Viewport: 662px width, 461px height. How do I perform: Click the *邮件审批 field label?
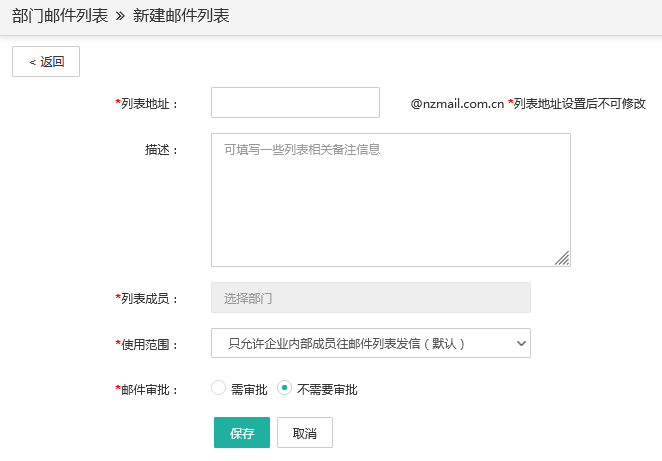click(x=147, y=390)
